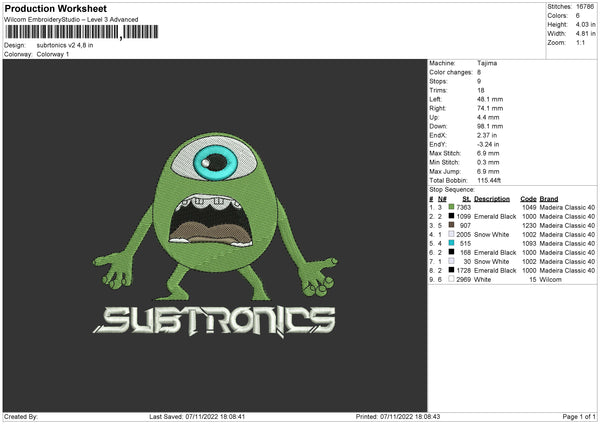This screenshot has width=600, height=424.
Task: Select the Down value "98.1 mm"
Action: [x=490, y=126]
